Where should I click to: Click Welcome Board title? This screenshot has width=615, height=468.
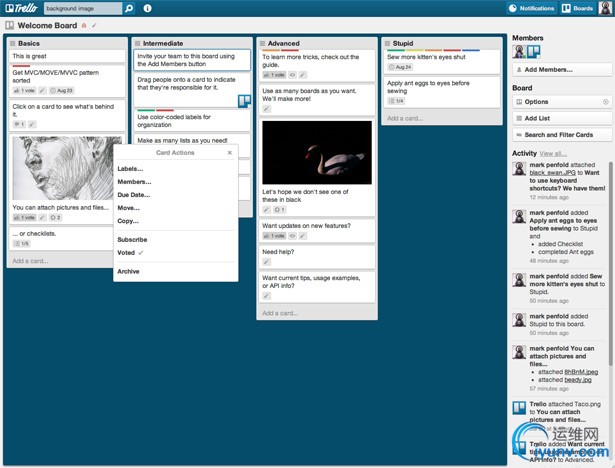click(47, 25)
